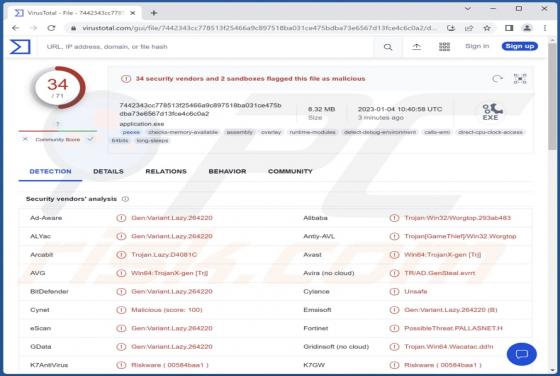
Task: Click the Sign up button
Action: [x=520, y=46]
